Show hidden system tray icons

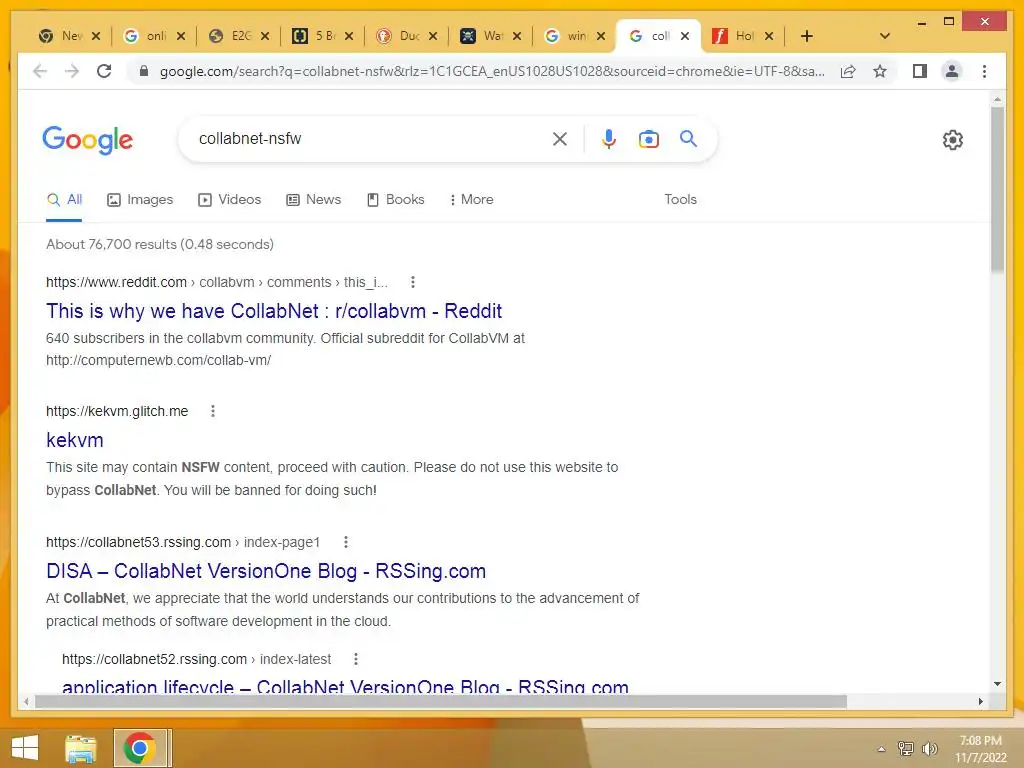(881, 749)
